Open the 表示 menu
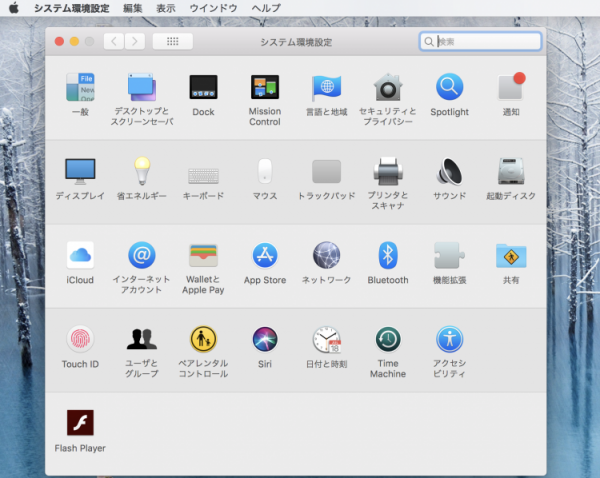Viewport: 600px width, 478px height. (166, 8)
